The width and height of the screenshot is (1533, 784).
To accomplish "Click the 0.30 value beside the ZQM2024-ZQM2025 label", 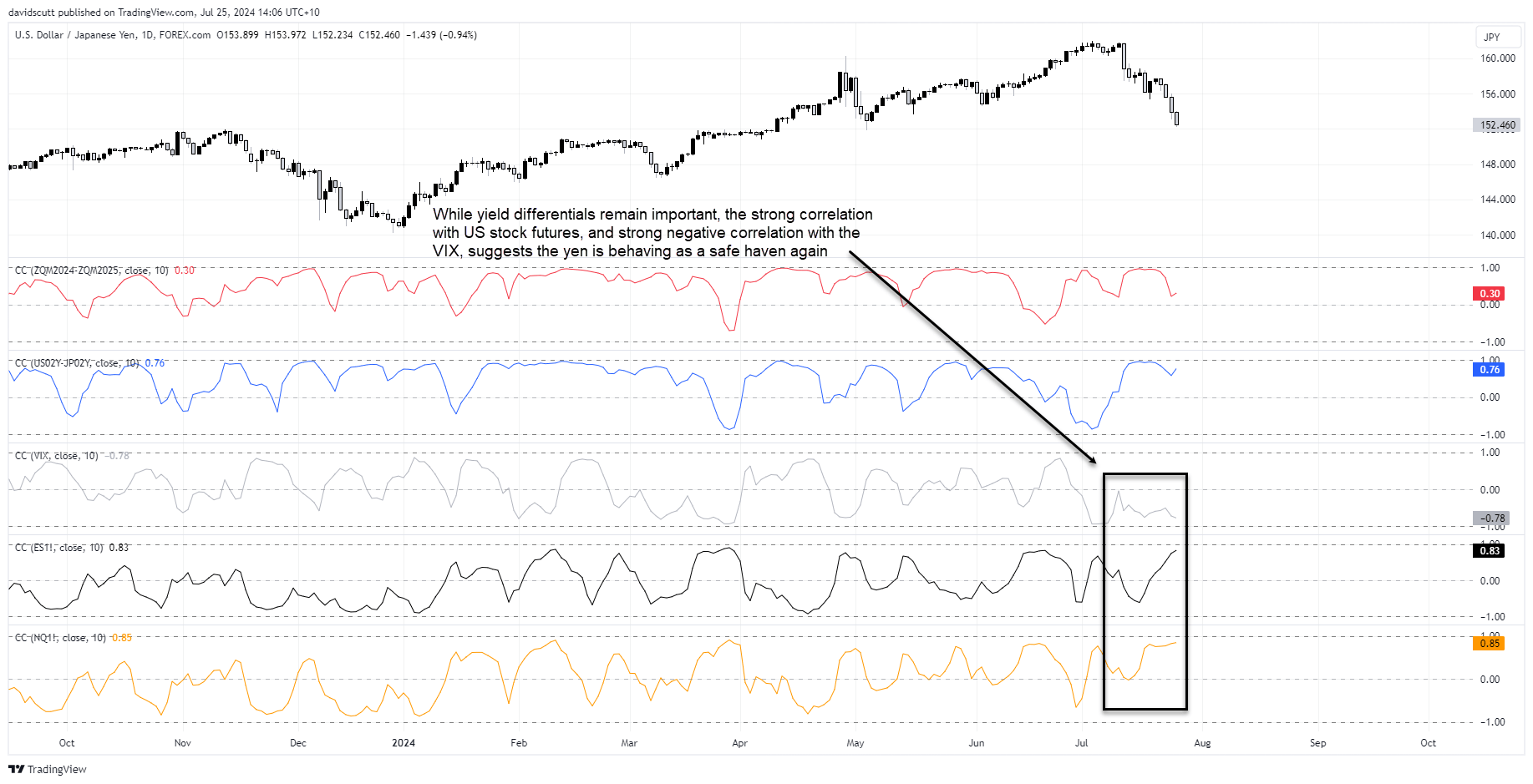I will pyautogui.click(x=184, y=271).
